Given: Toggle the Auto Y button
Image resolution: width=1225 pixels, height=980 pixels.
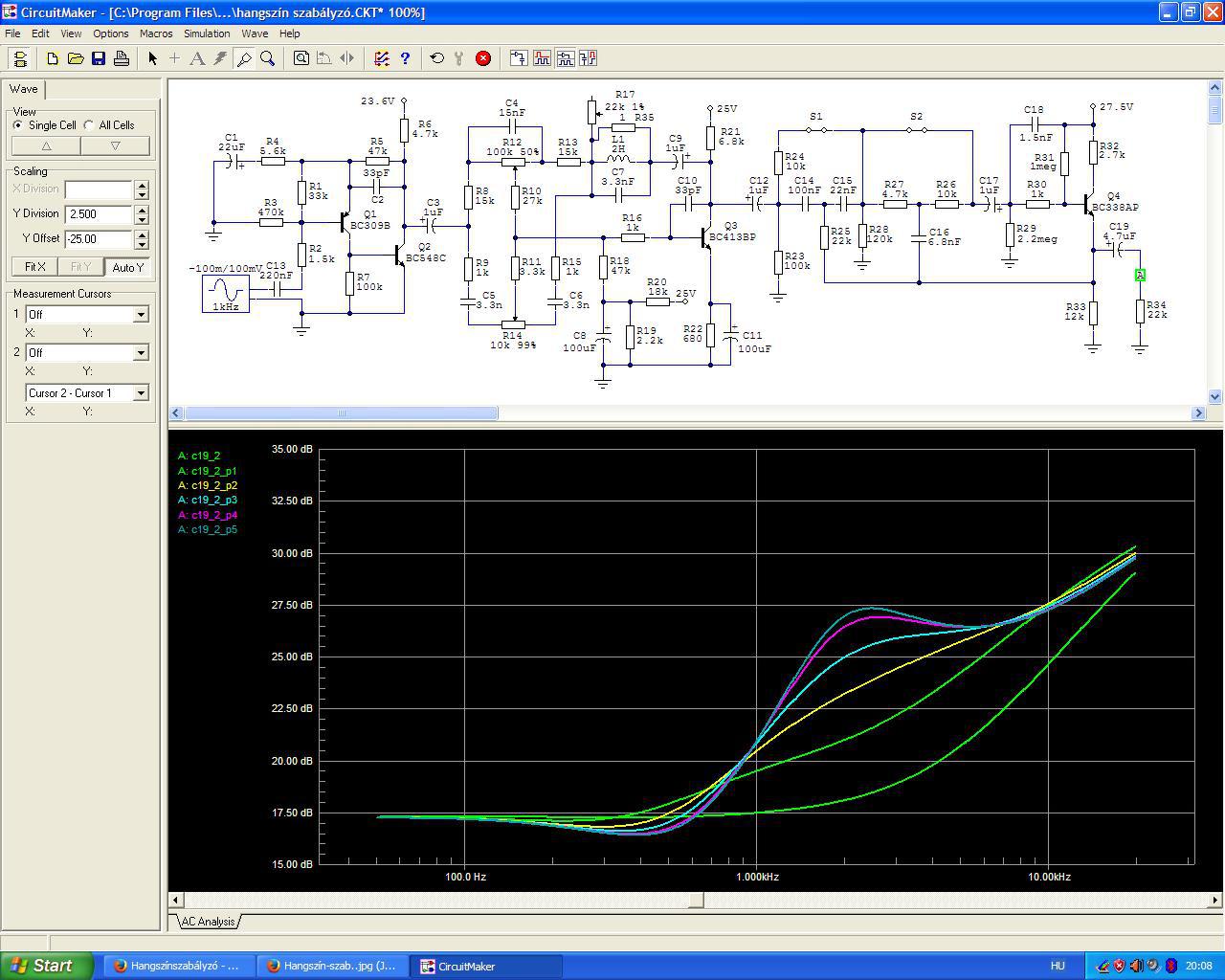Looking at the screenshot, I should pyautogui.click(x=127, y=267).
